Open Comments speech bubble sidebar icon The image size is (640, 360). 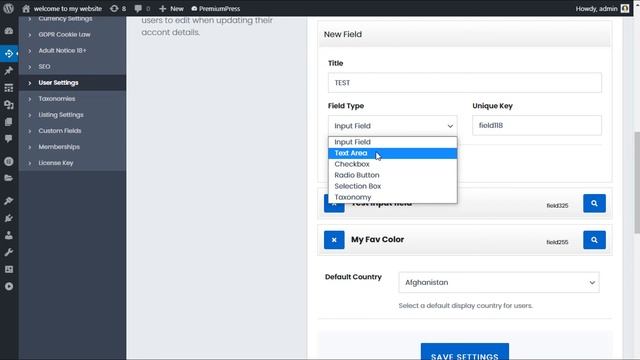tap(9, 139)
